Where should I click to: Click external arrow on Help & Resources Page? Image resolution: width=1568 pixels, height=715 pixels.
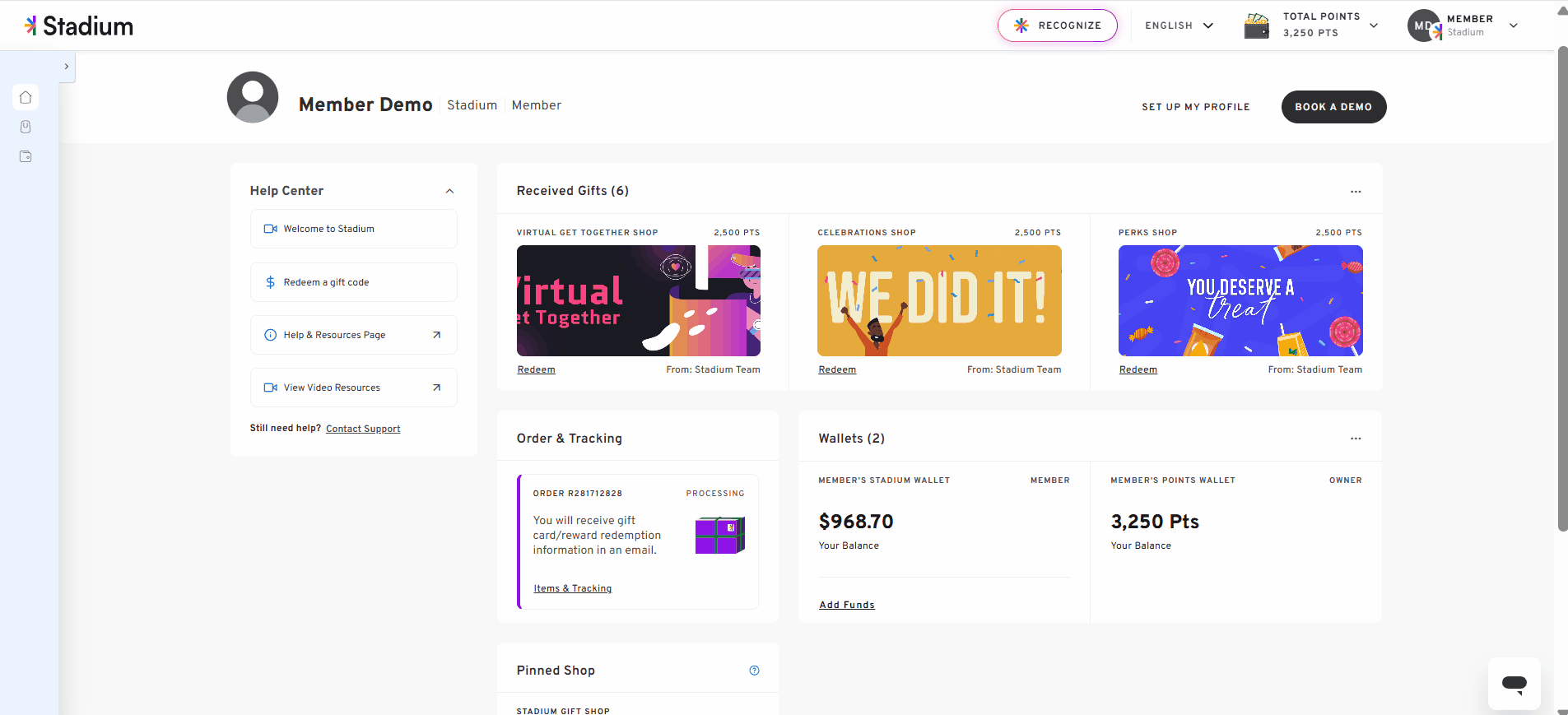(x=437, y=335)
